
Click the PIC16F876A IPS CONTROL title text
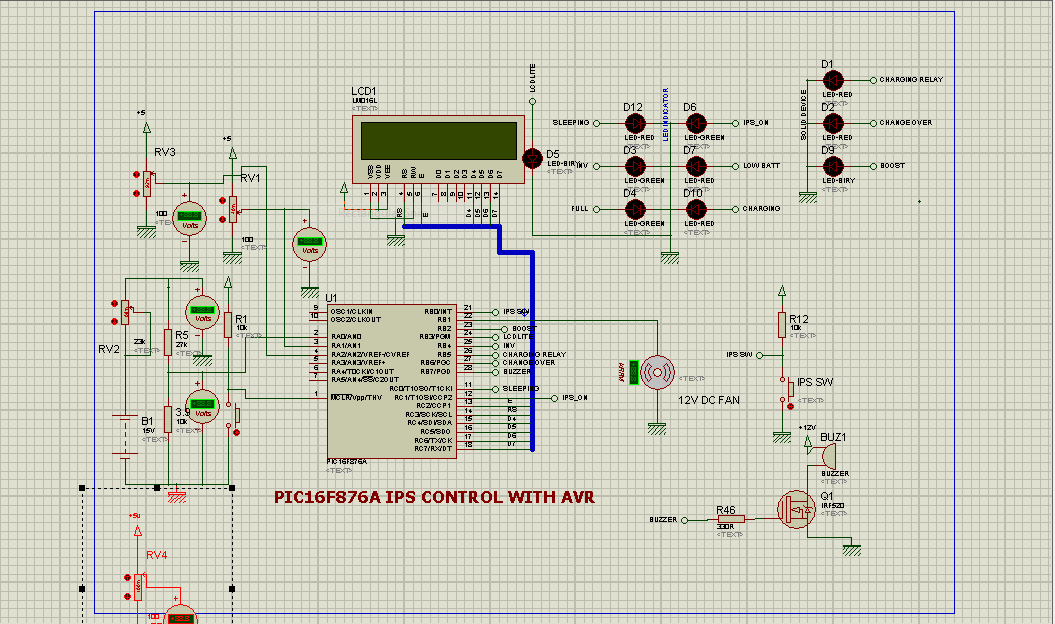pos(433,496)
